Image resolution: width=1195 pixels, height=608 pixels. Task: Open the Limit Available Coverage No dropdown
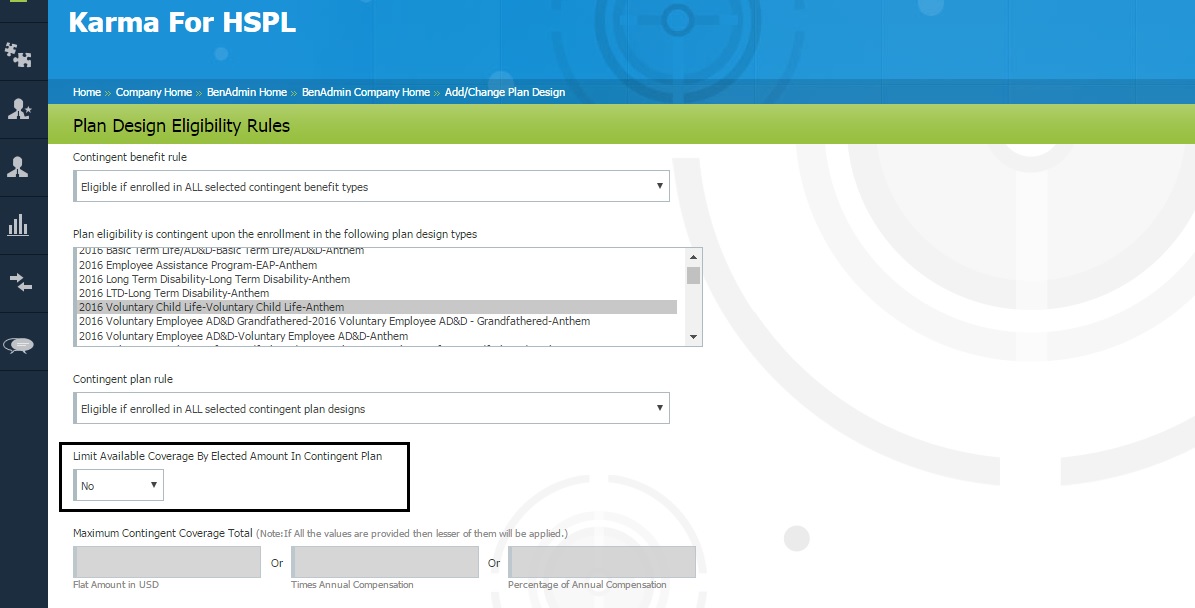click(118, 485)
